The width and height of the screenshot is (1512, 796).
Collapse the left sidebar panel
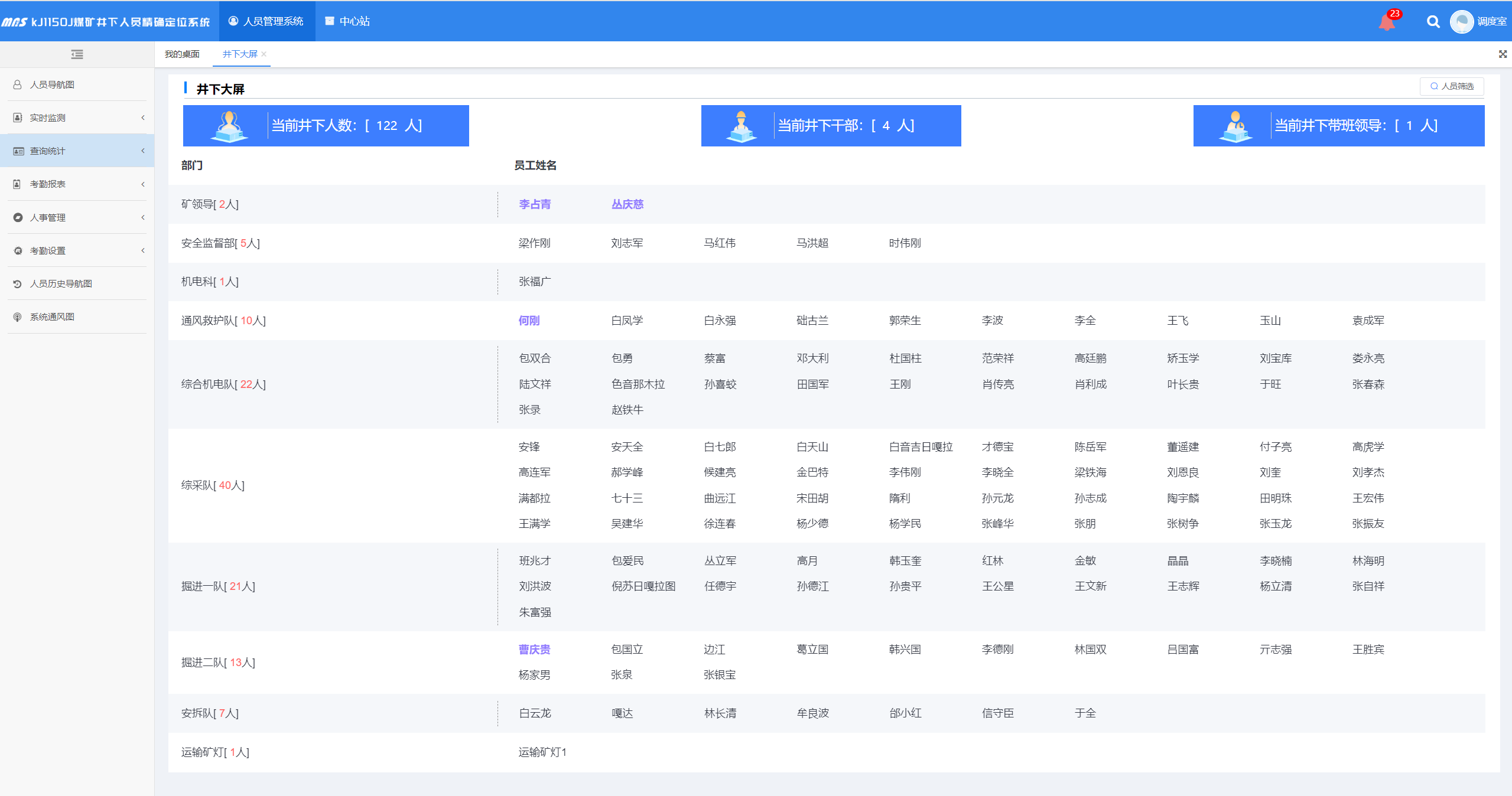(76, 54)
